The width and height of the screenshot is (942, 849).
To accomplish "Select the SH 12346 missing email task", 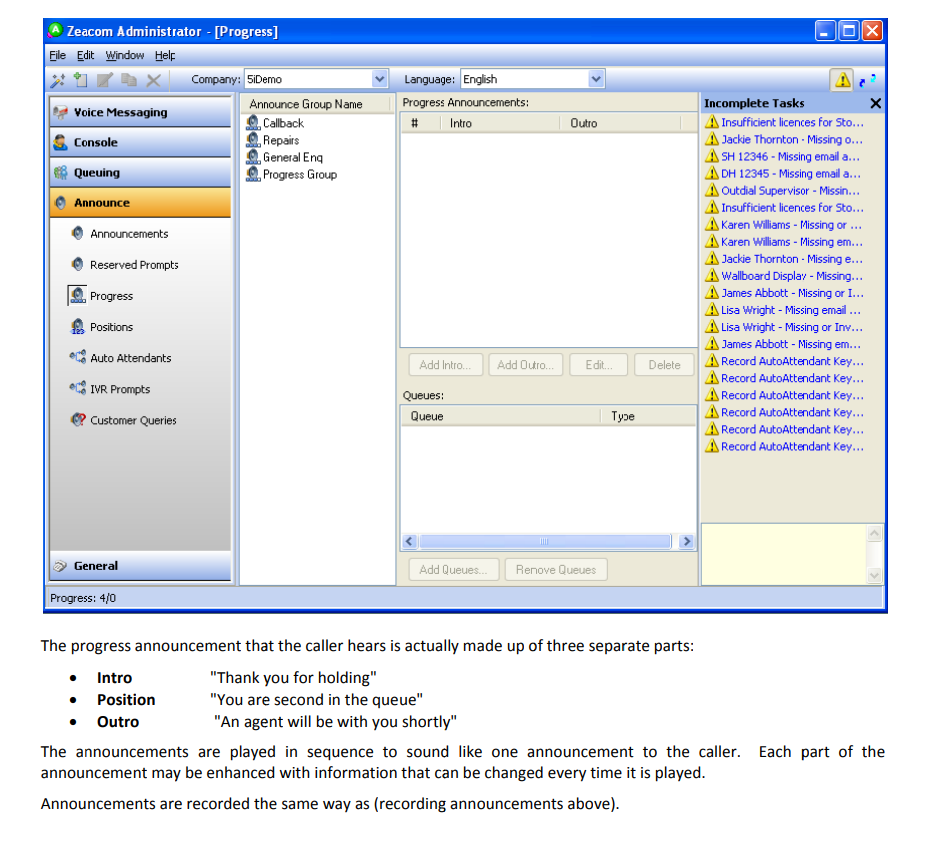I will tap(784, 156).
